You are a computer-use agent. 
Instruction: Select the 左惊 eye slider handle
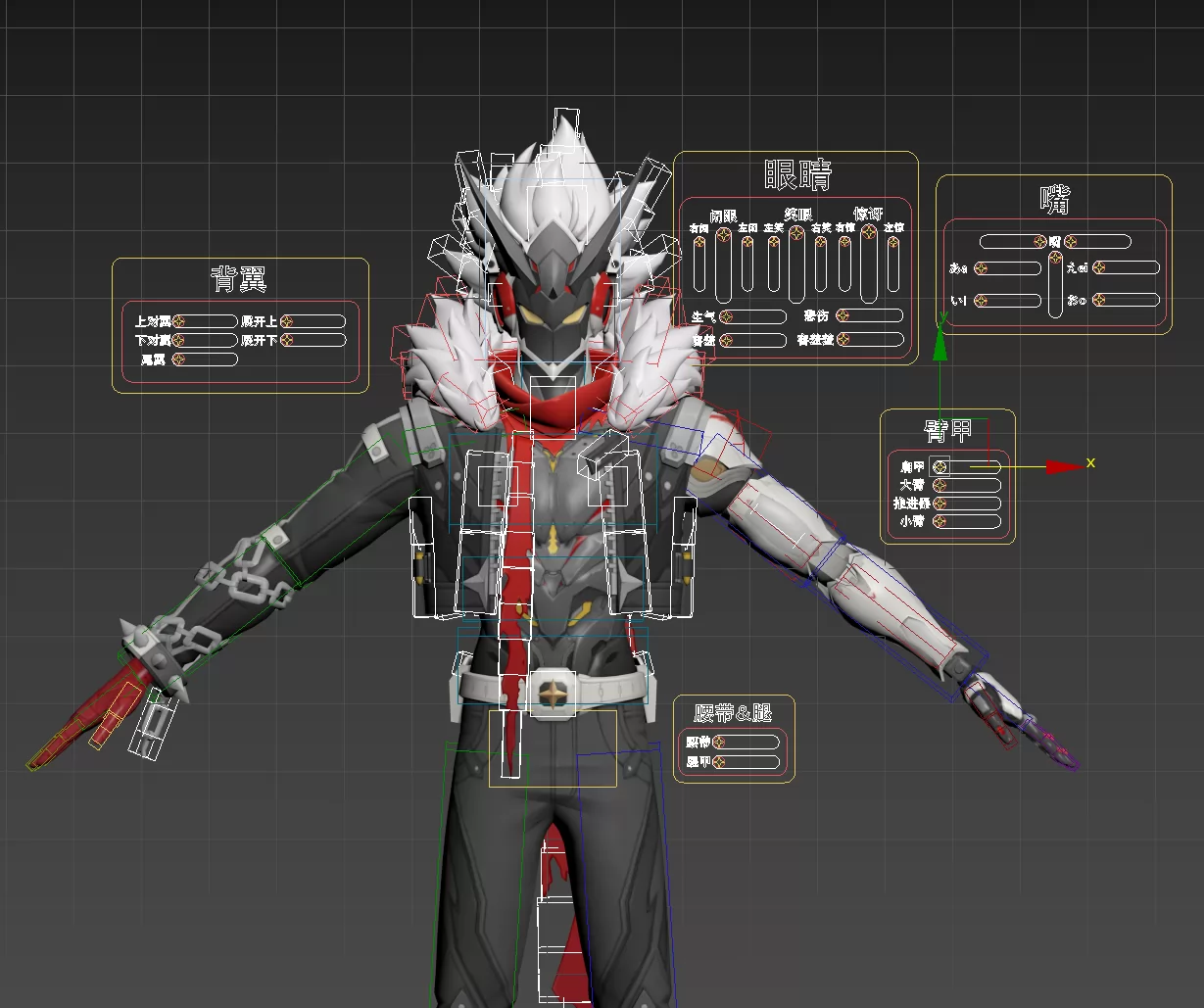click(893, 242)
